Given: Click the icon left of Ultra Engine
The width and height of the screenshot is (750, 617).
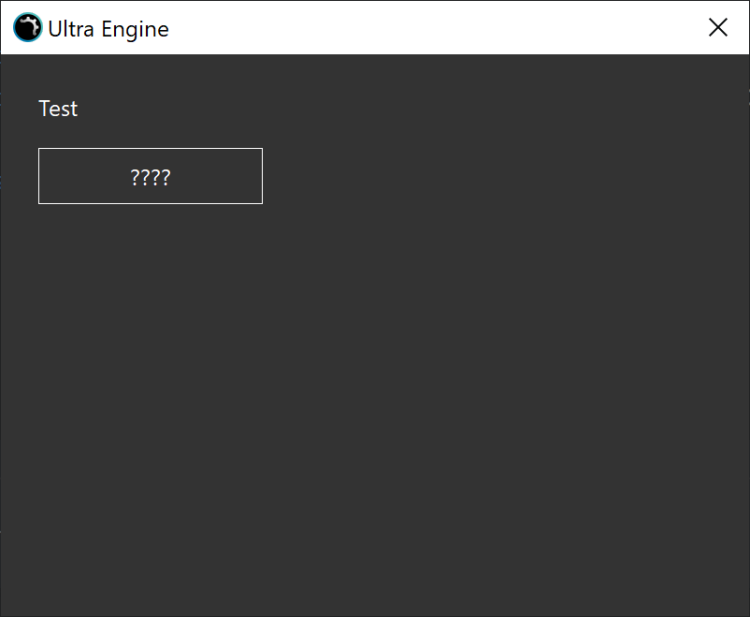Looking at the screenshot, I should coord(28,28).
